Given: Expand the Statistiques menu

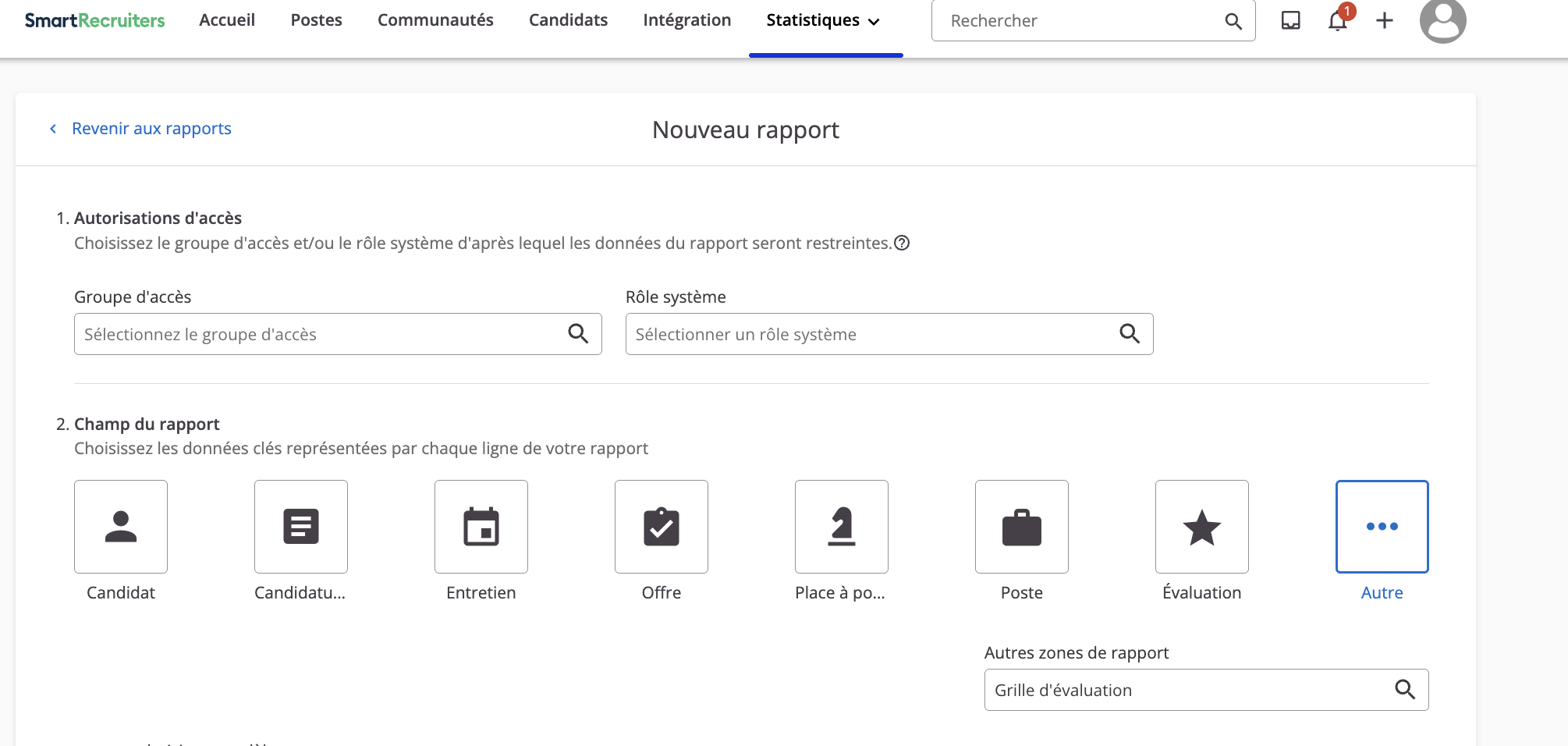Looking at the screenshot, I should (x=823, y=21).
